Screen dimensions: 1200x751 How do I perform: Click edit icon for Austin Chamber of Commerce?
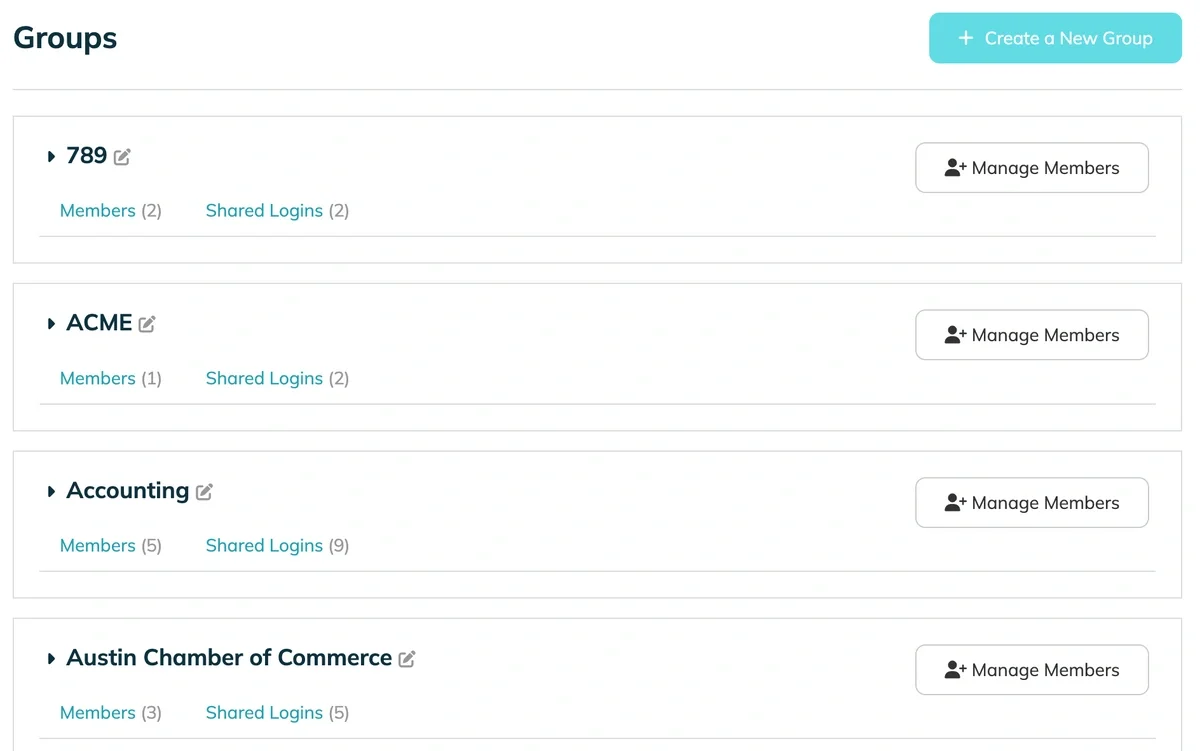point(407,659)
